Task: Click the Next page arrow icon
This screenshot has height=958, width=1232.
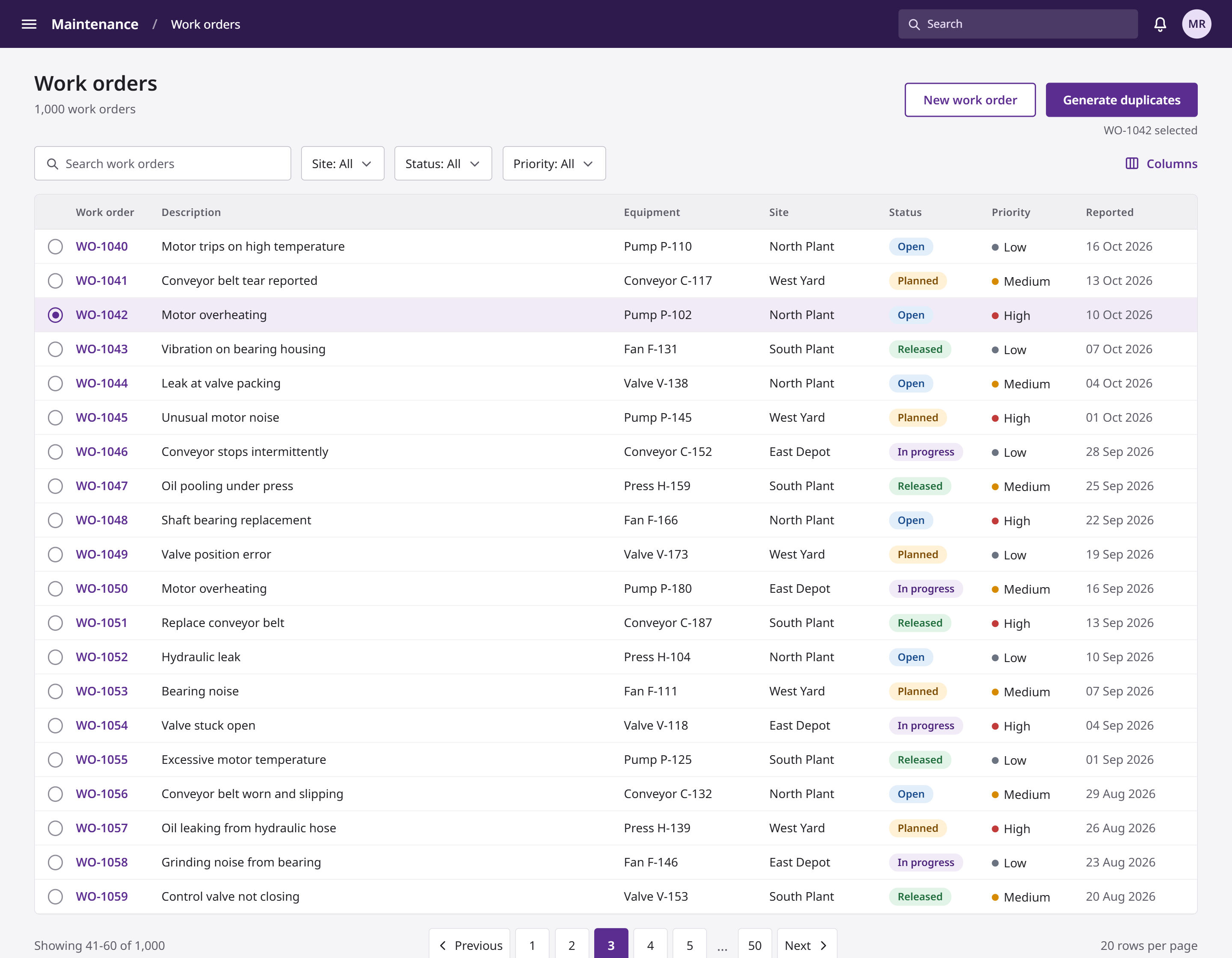Action: 823,946
